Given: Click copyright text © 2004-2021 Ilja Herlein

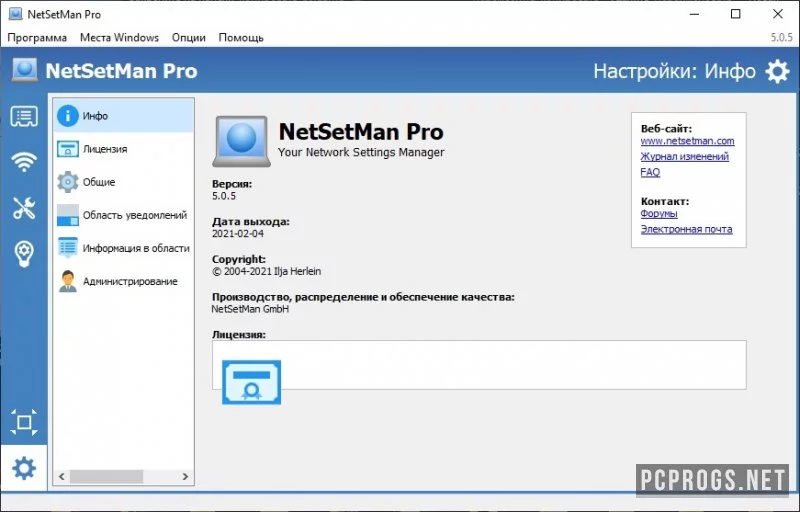Looking at the screenshot, I should [266, 271].
